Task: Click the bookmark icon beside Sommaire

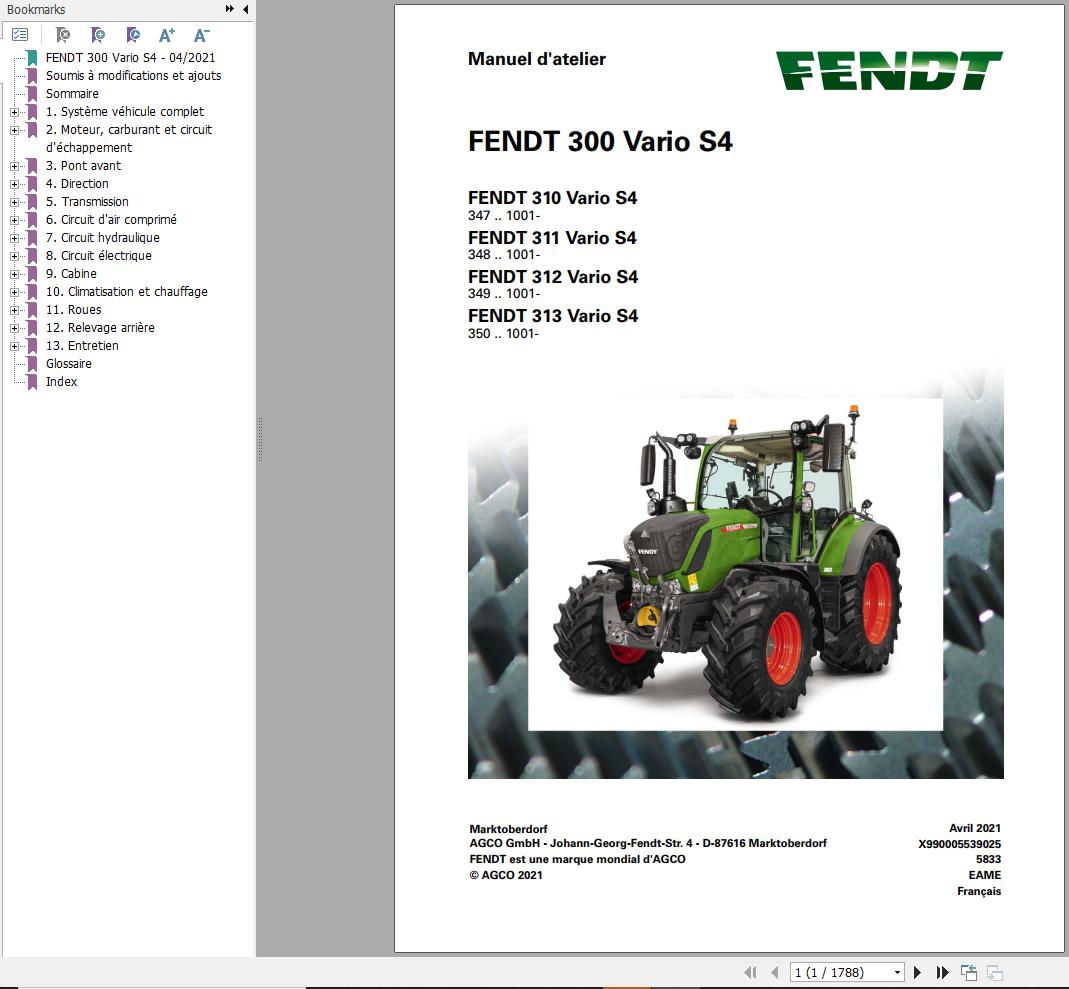Action: point(31,94)
